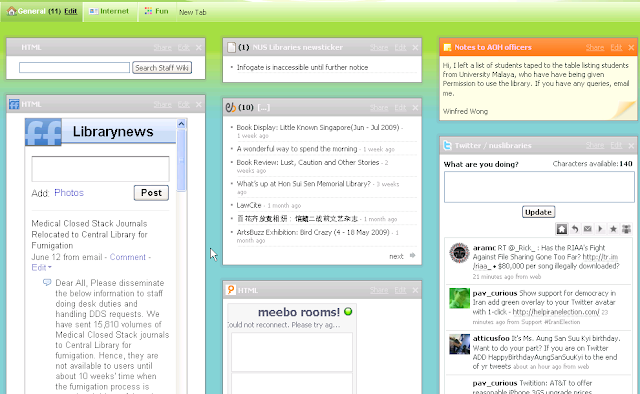Switch to the Fun tab
This screenshot has width=640, height=394.
[156, 11]
